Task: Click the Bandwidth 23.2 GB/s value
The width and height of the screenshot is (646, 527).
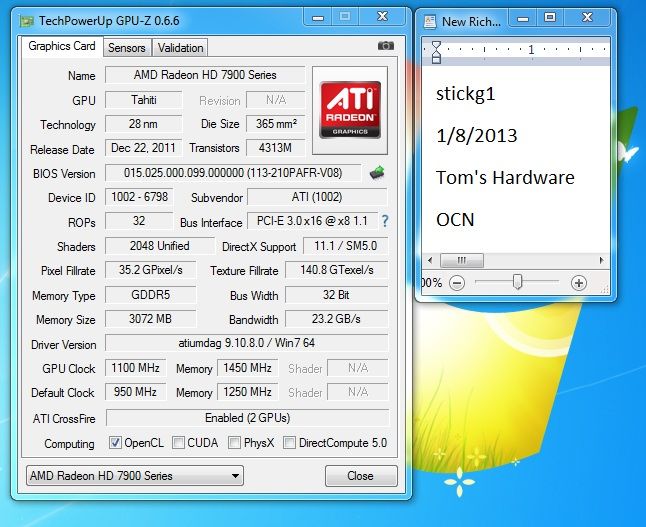Action: [x=337, y=319]
